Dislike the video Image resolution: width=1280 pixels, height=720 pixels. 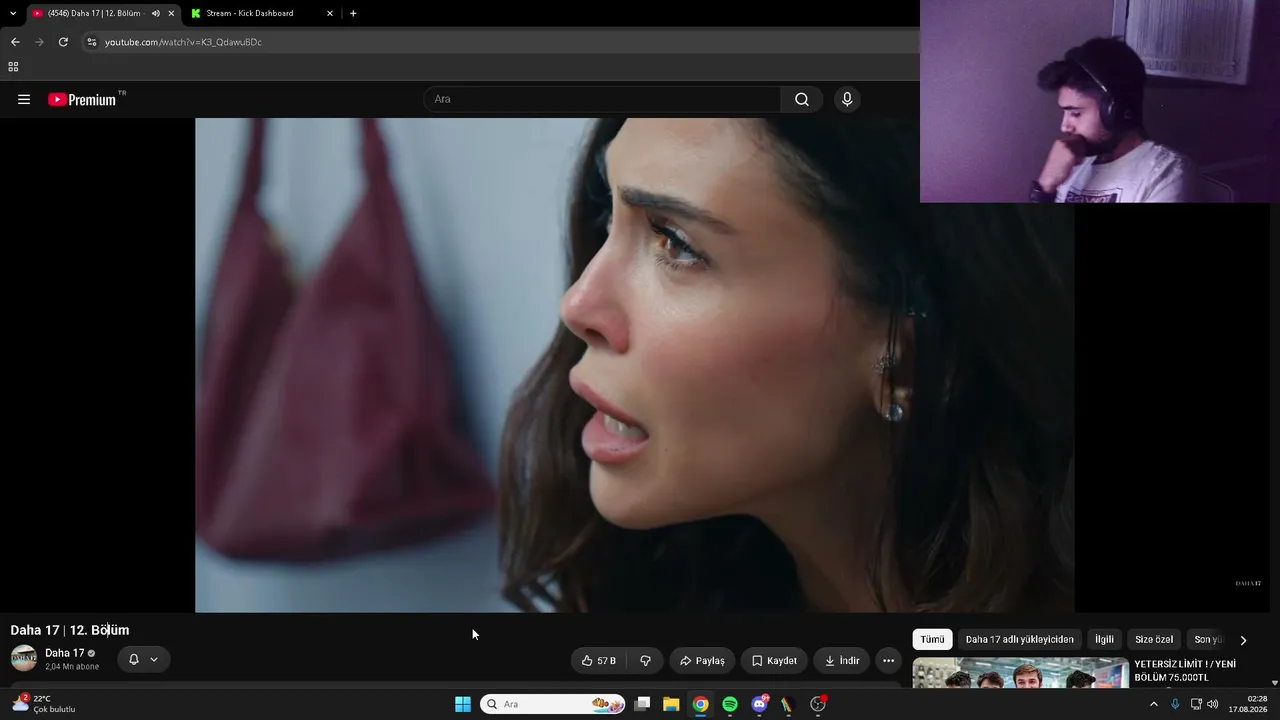click(645, 660)
